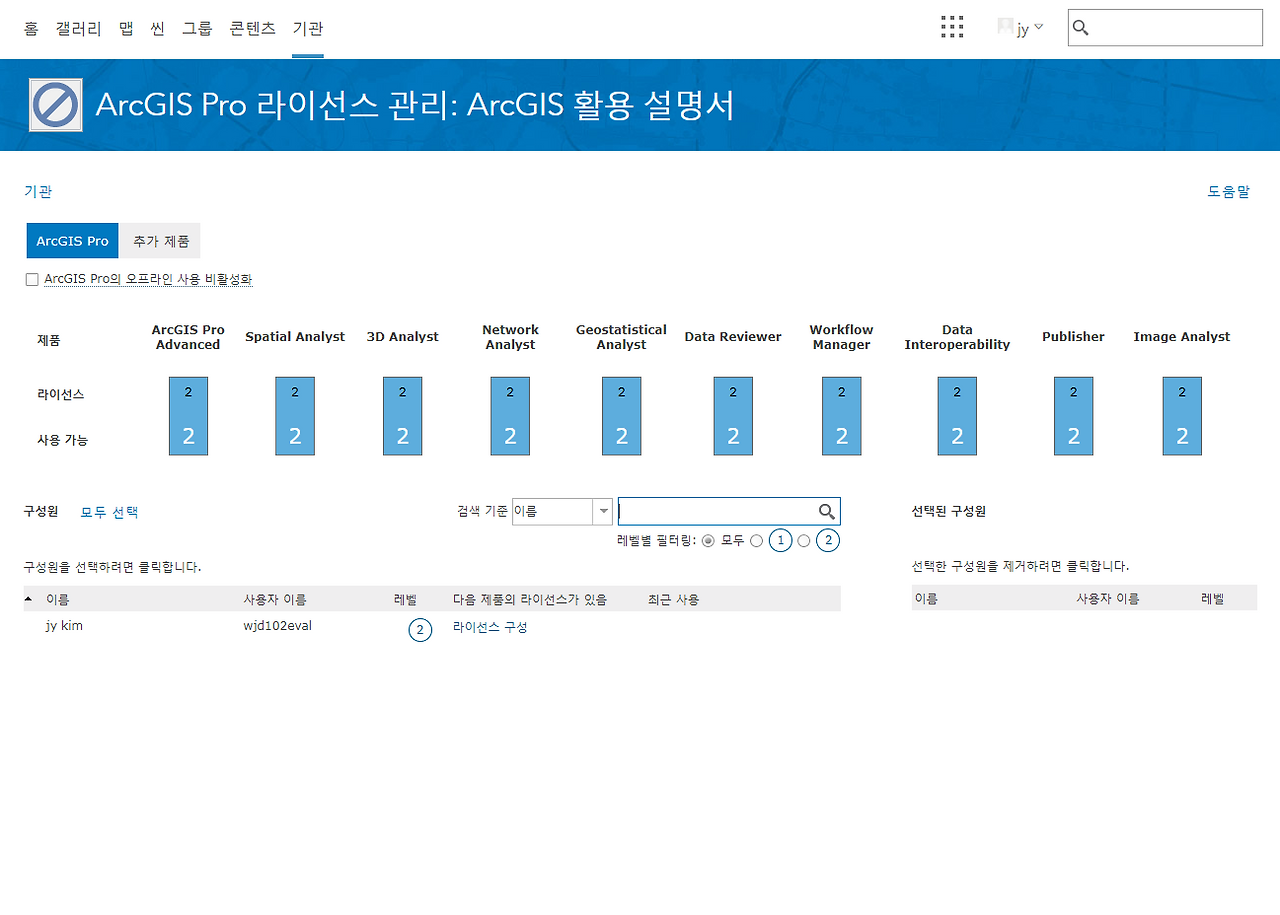Open the 도움말 help link
This screenshot has width=1280, height=915.
(1229, 191)
